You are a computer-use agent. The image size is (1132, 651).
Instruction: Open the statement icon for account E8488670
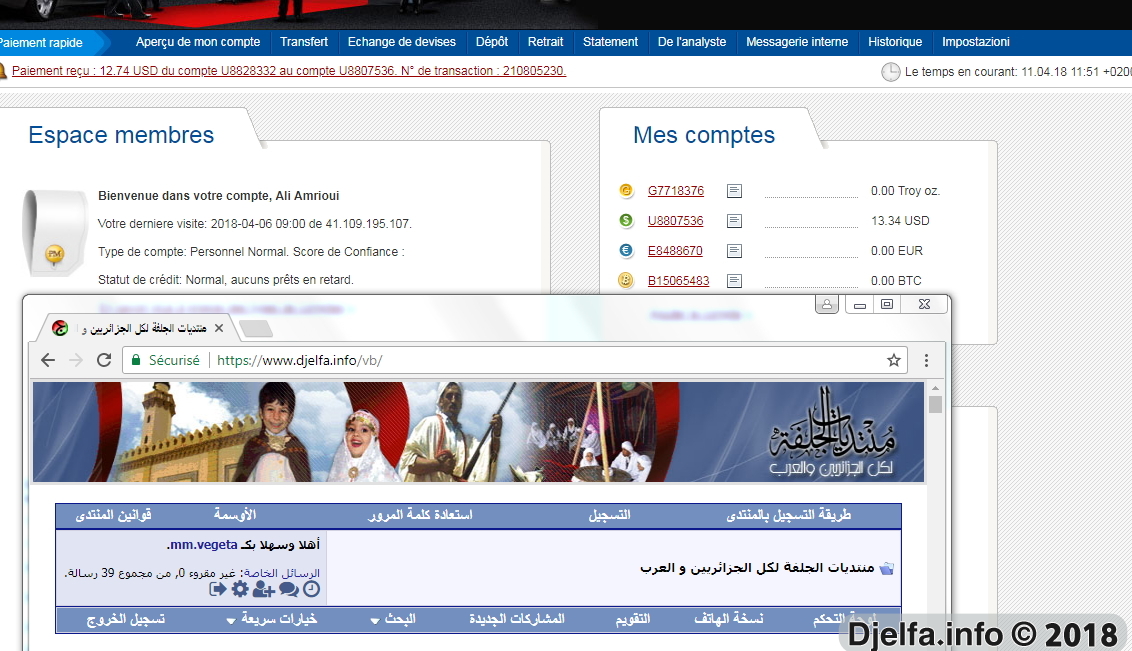pyautogui.click(x=734, y=251)
